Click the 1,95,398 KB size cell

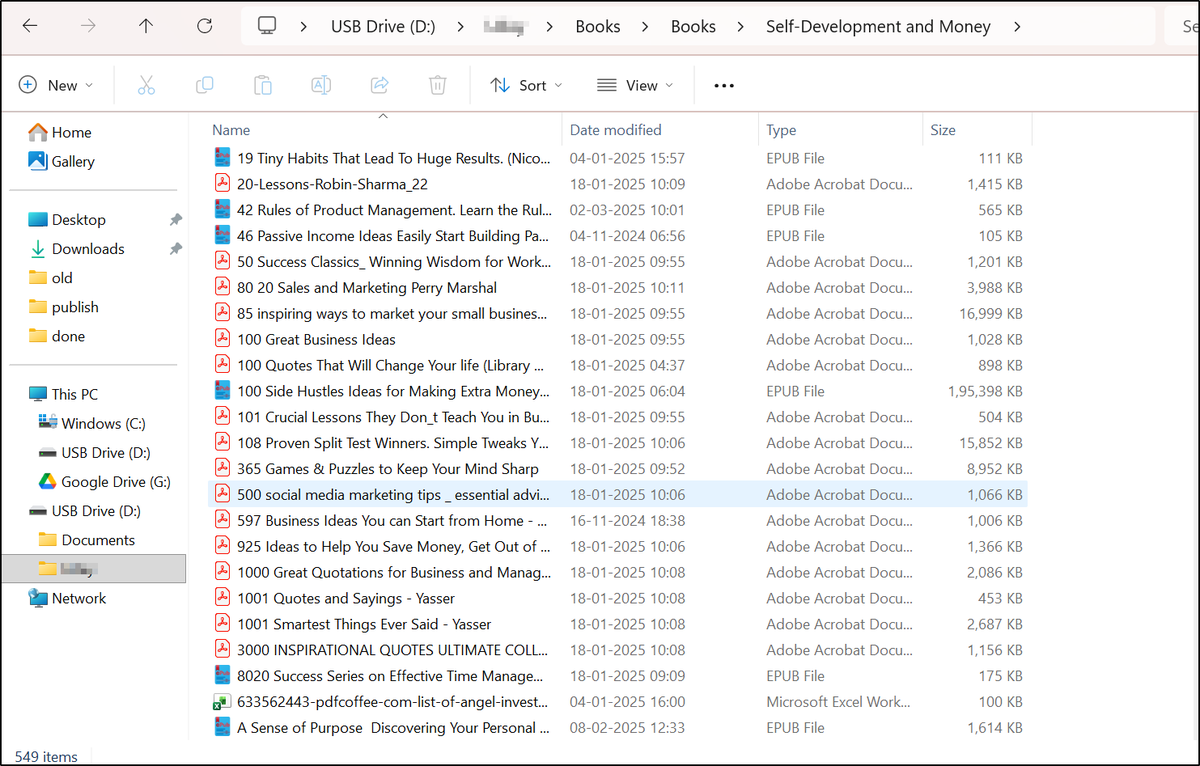[x=985, y=391]
